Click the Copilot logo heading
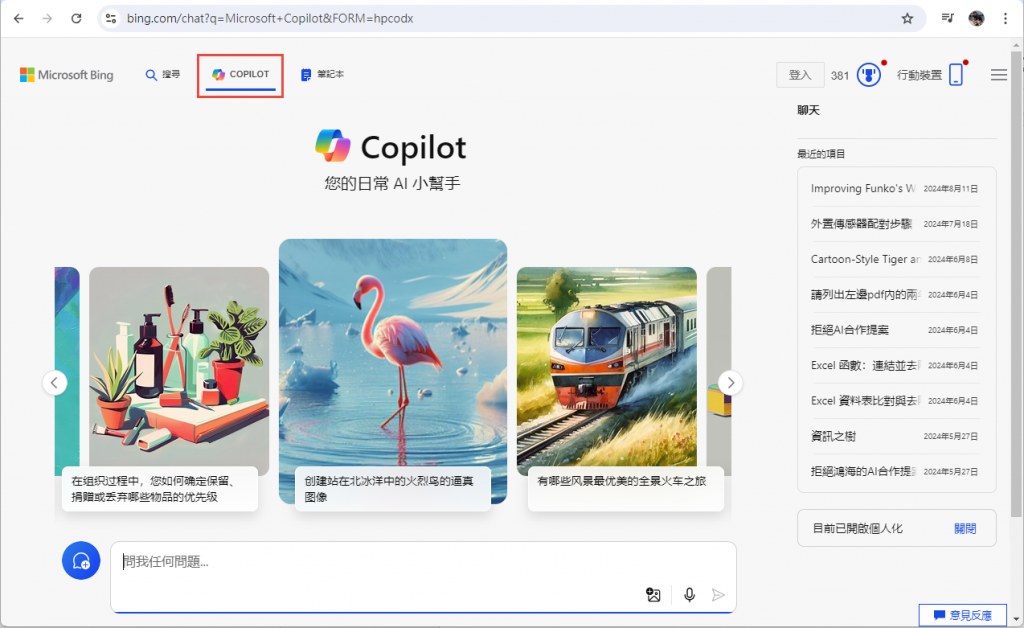 [x=391, y=146]
